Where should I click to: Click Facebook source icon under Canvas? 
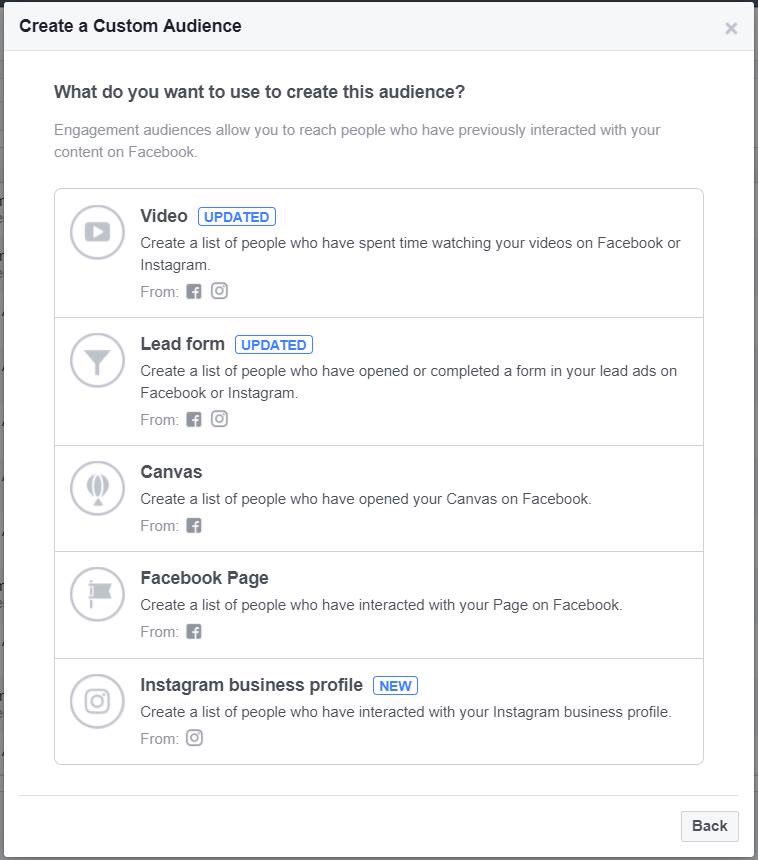(x=194, y=525)
